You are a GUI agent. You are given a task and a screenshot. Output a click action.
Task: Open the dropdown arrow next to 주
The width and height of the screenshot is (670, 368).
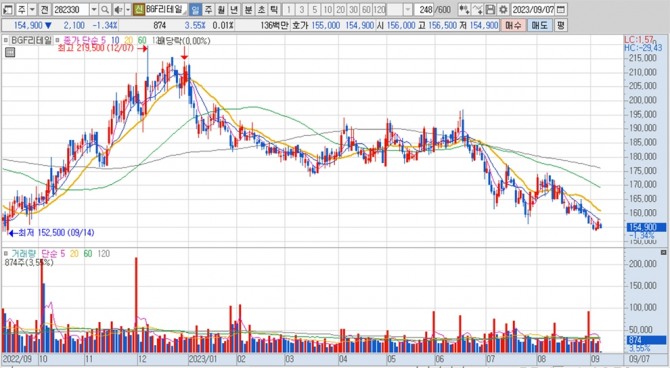pos(32,9)
